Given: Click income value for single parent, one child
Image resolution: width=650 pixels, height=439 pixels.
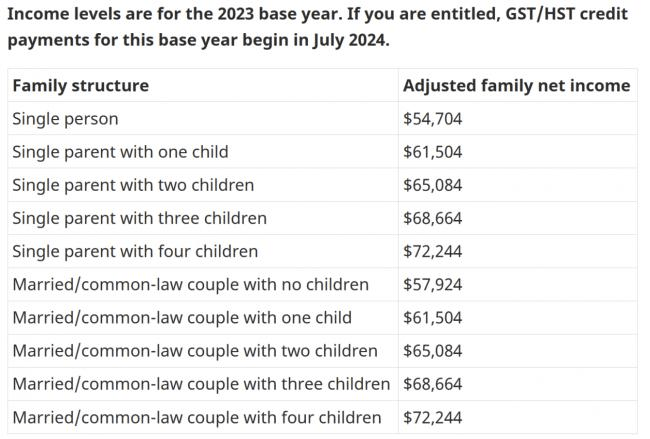Looking at the screenshot, I should (432, 152).
